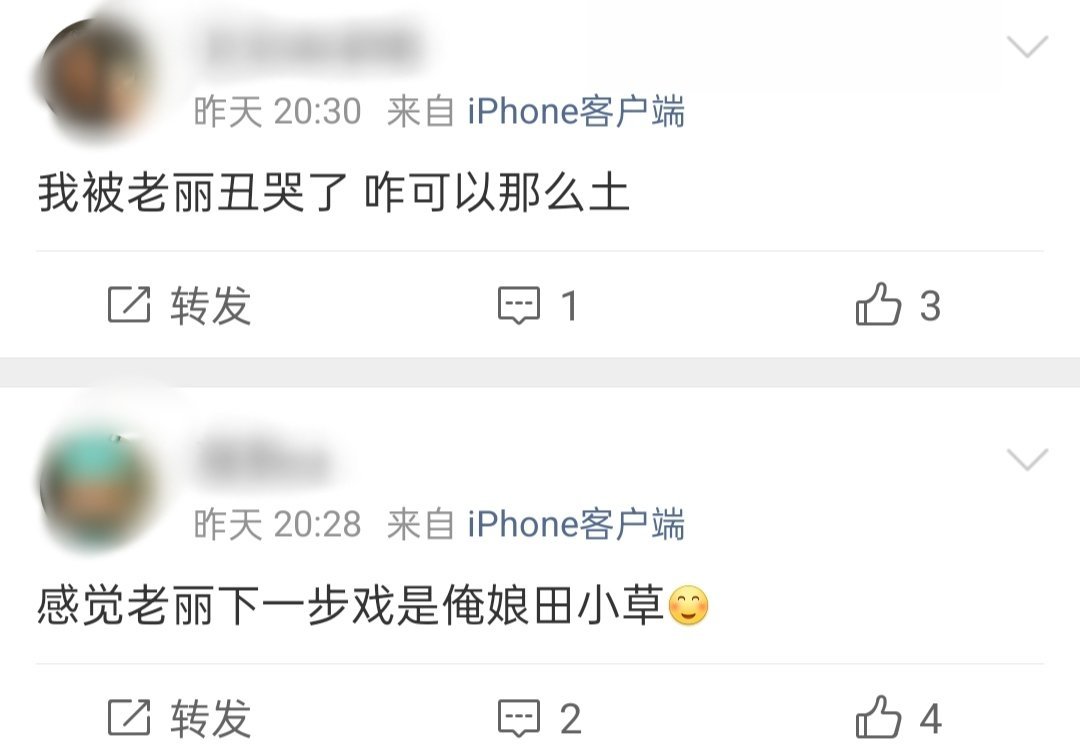
Task: Open iPhone客户端 link on 20:28 post
Action: click(x=576, y=523)
